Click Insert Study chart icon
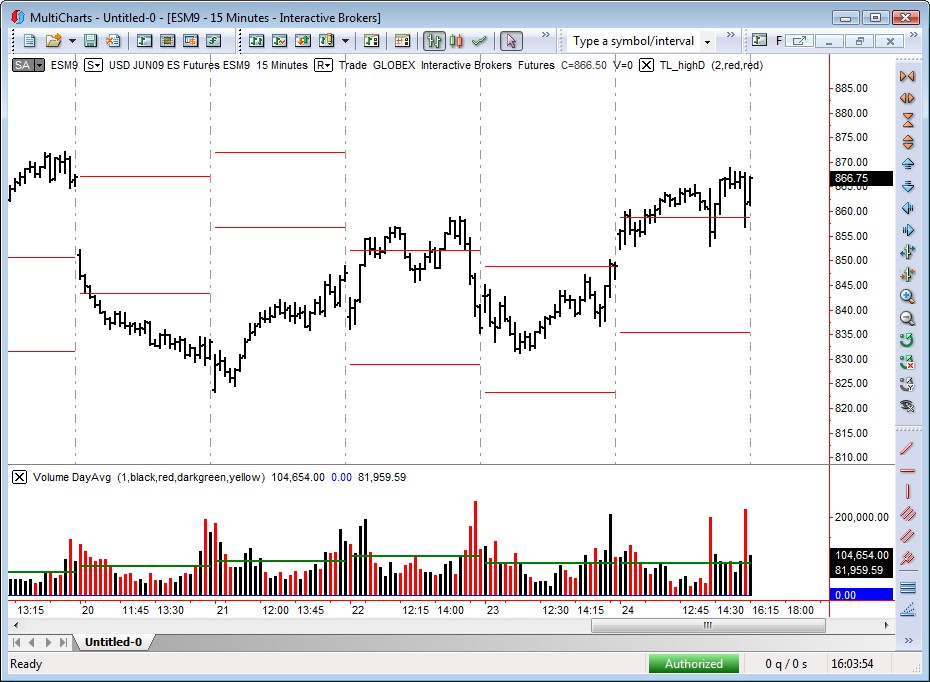Image resolution: width=930 pixels, height=682 pixels. pos(279,41)
